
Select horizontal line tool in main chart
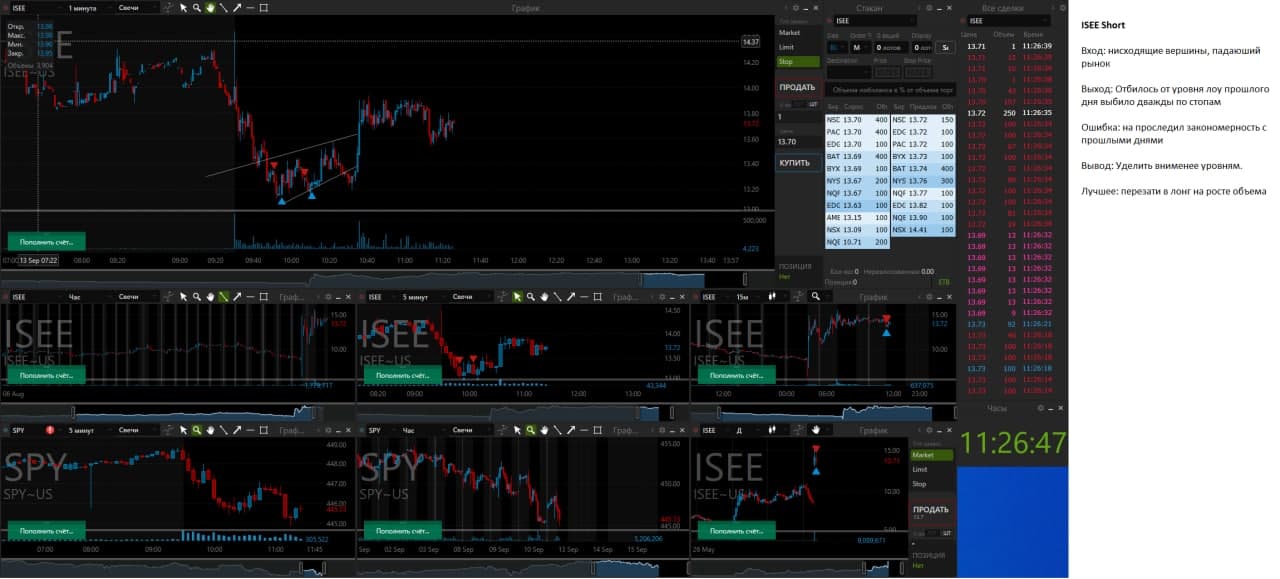coord(250,7)
